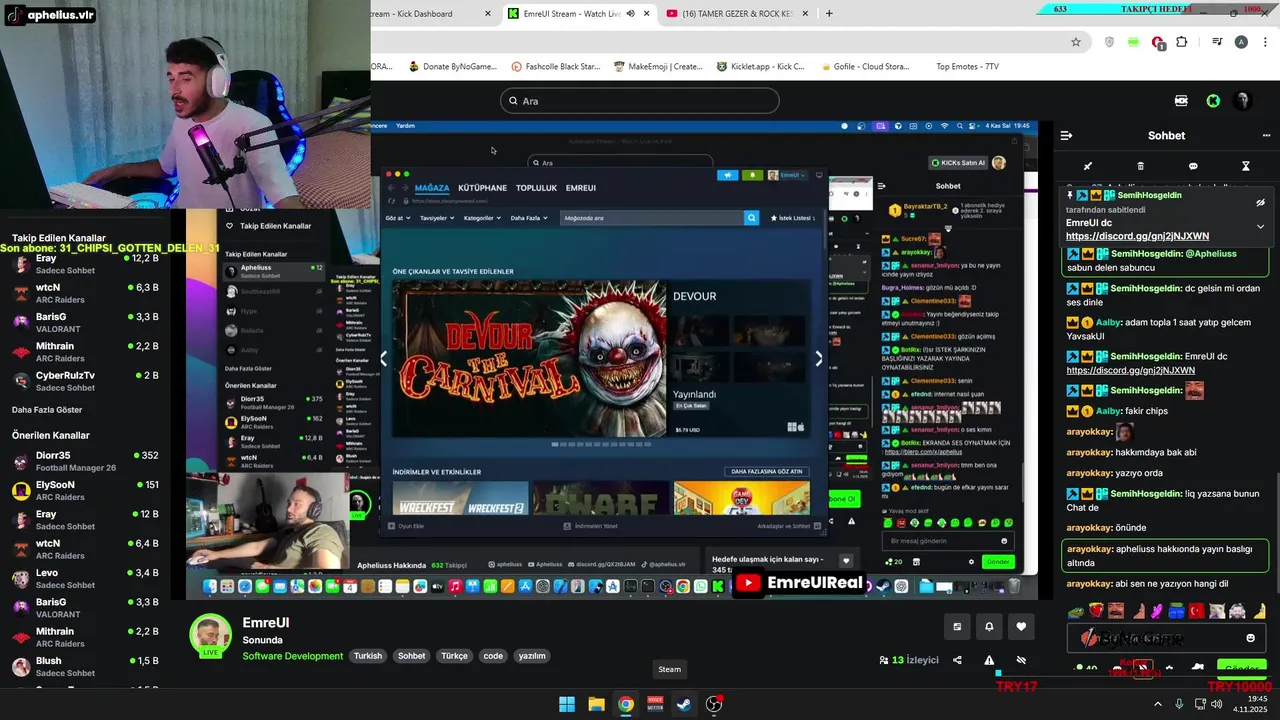Image resolution: width=1280 pixels, height=720 pixels.
Task: Open the volume control in system tray
Action: tap(1216, 704)
